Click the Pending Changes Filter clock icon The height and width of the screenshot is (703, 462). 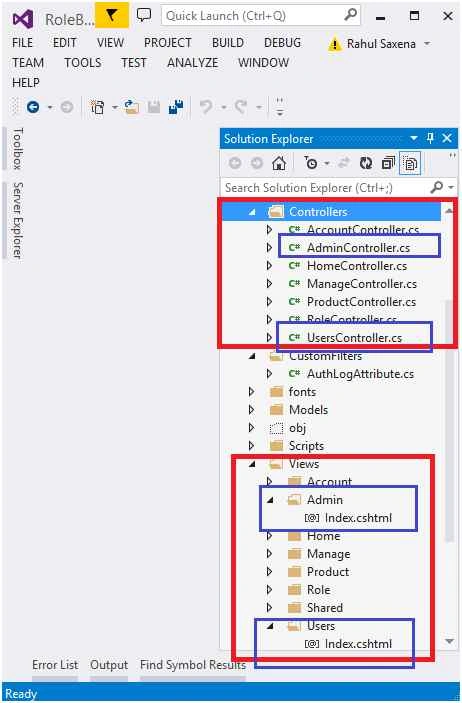(310, 163)
